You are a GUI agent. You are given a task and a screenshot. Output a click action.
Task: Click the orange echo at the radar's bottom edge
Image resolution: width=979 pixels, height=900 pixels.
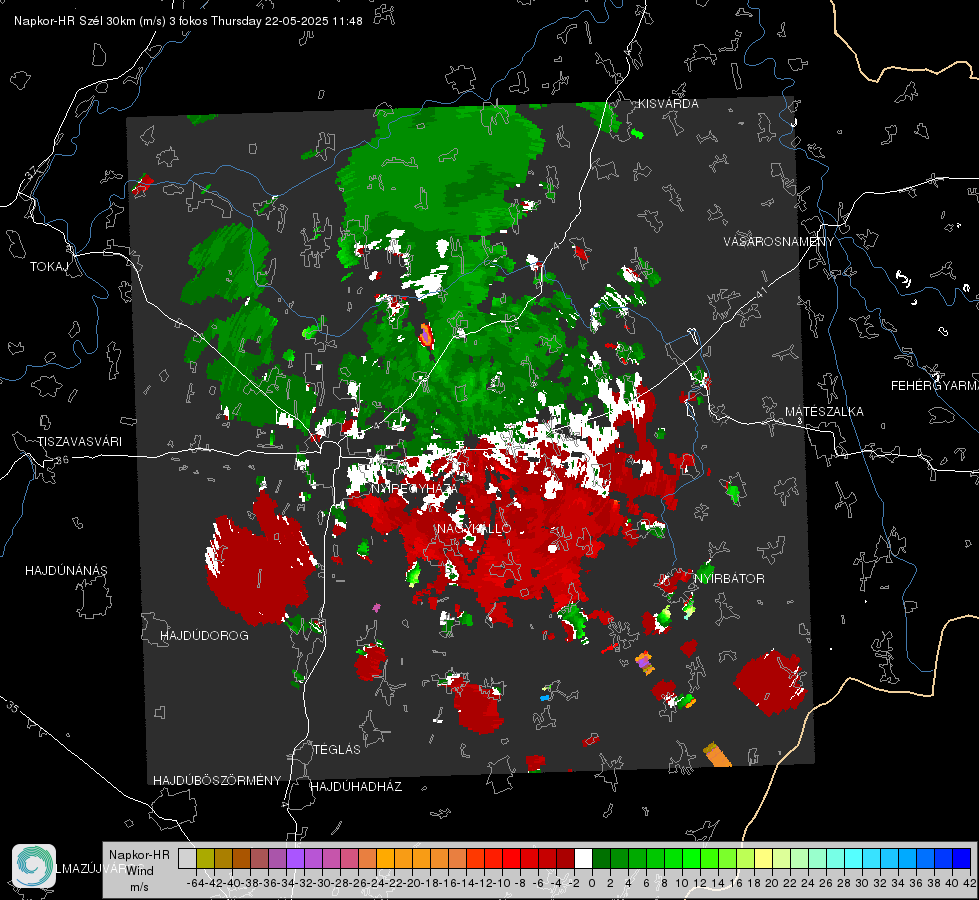point(717,754)
